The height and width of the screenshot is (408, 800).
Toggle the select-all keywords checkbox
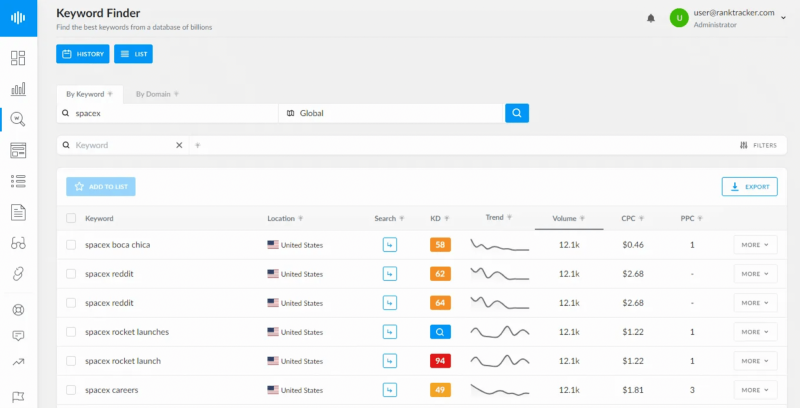[x=71, y=218]
